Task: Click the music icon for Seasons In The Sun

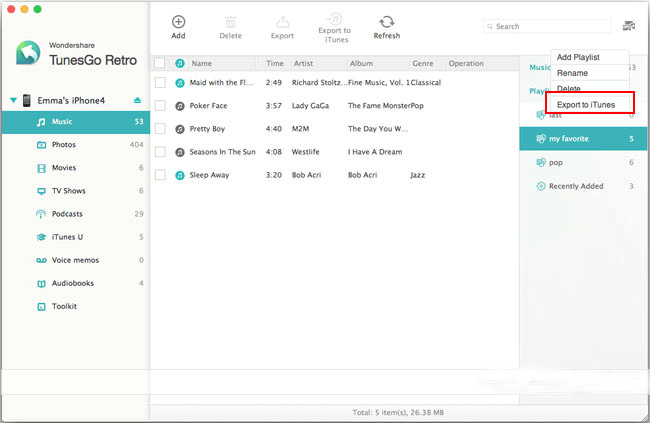Action: pyautogui.click(x=179, y=152)
